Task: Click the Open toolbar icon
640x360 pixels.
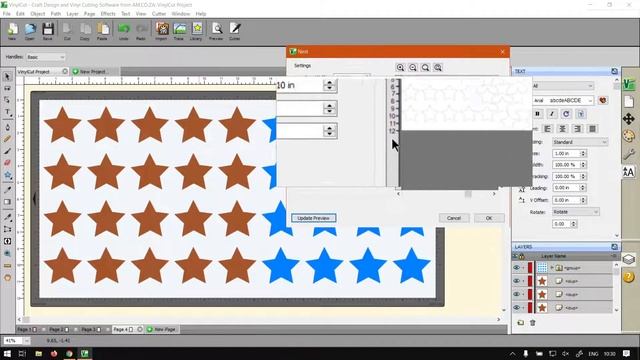Action: coord(30,31)
